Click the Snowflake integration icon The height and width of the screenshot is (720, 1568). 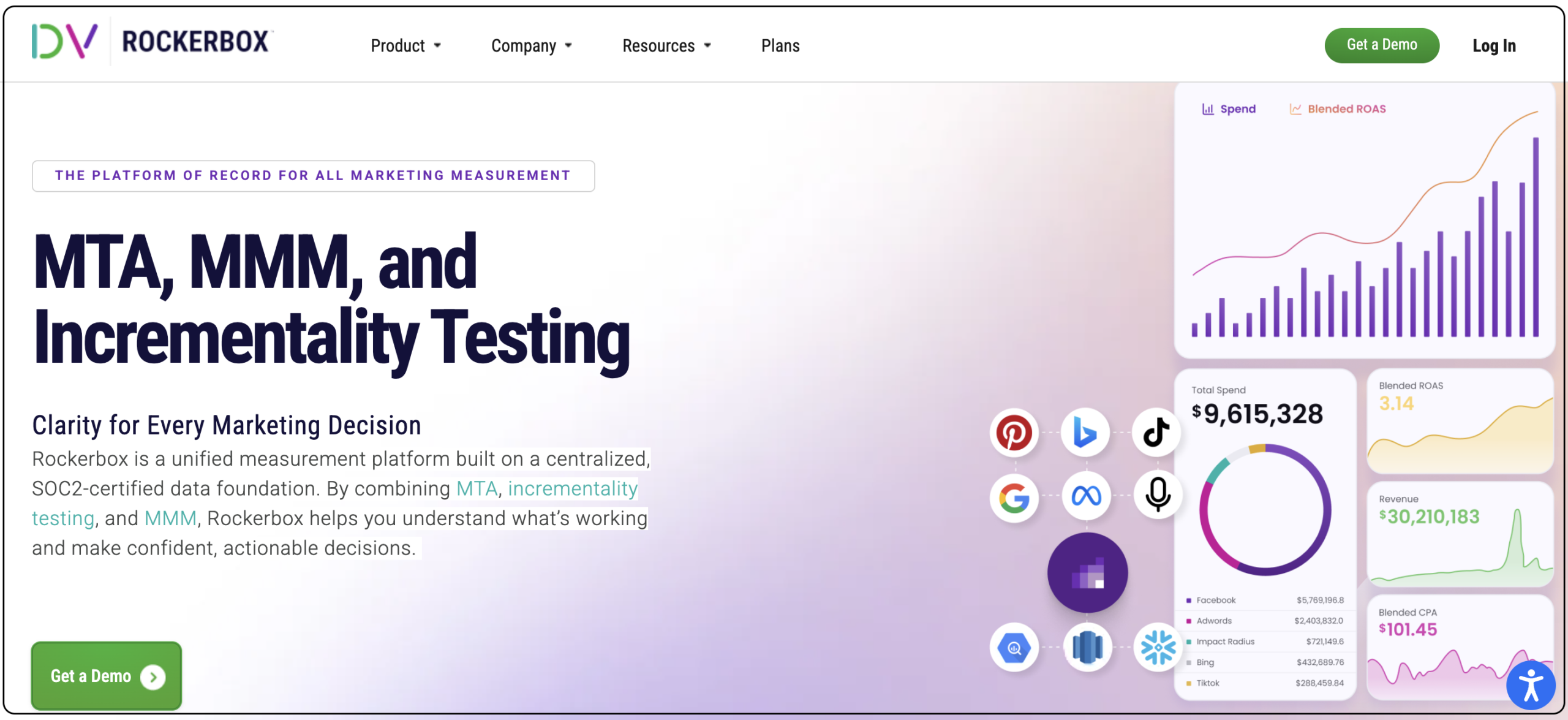tap(1158, 648)
